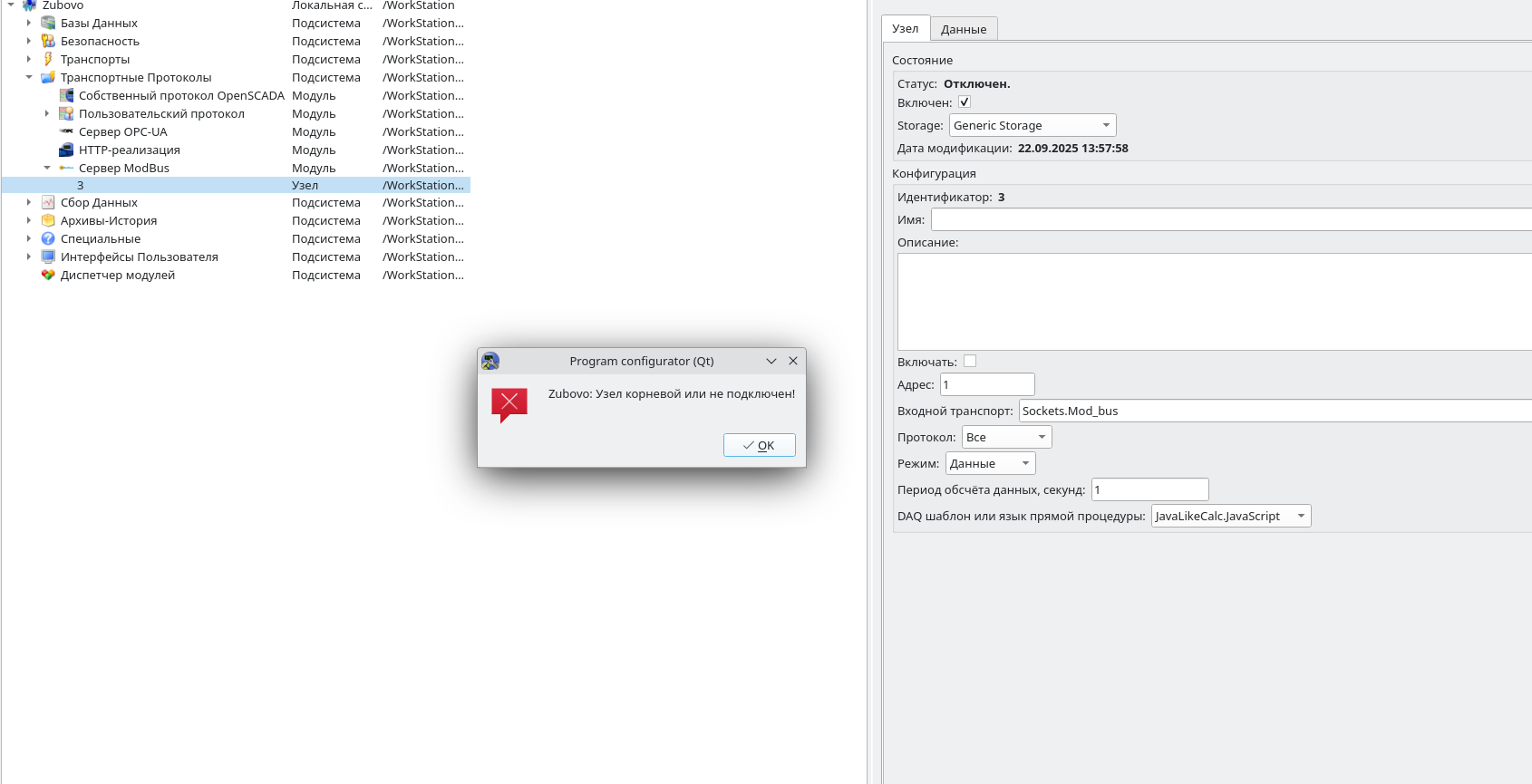The height and width of the screenshot is (784, 1532).
Task: Click the Базы Данных database icon
Action: (48, 23)
